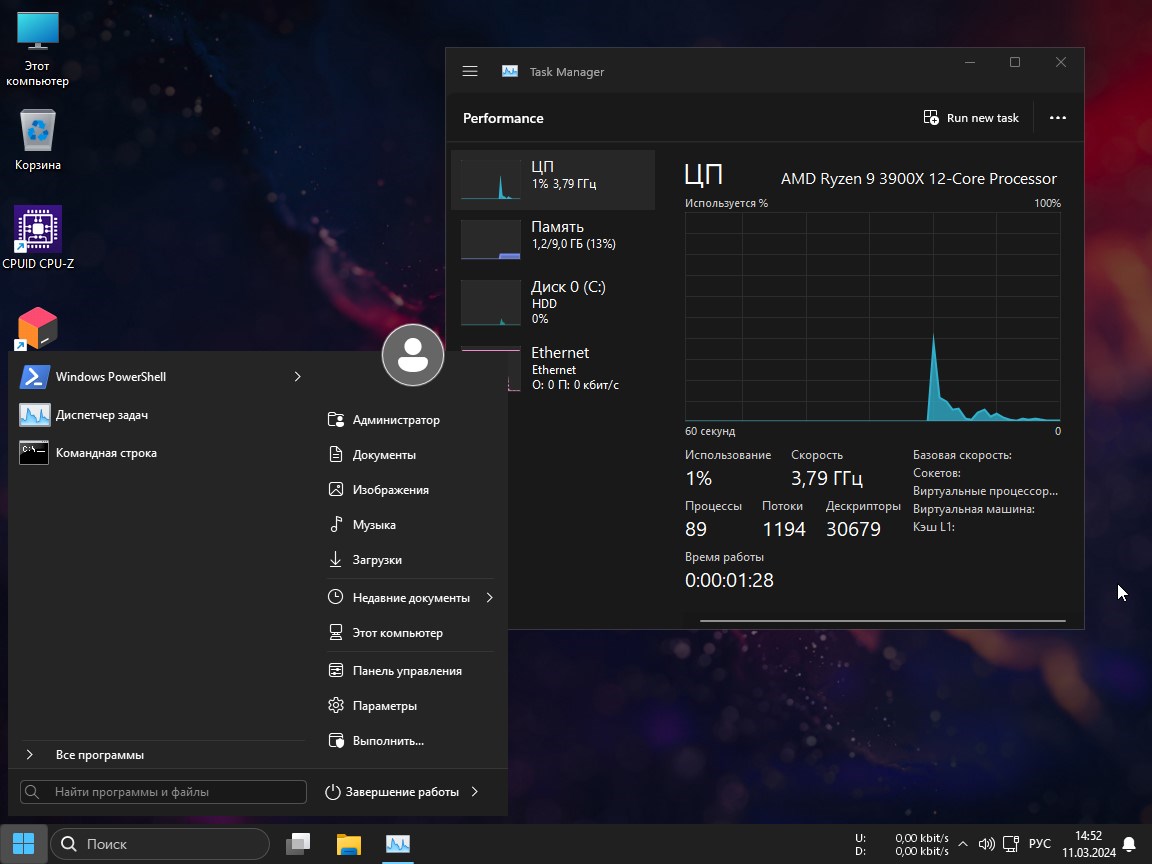The width and height of the screenshot is (1152, 864).
Task: Open Корзина recycle bin desktop icon
Action: point(37,140)
